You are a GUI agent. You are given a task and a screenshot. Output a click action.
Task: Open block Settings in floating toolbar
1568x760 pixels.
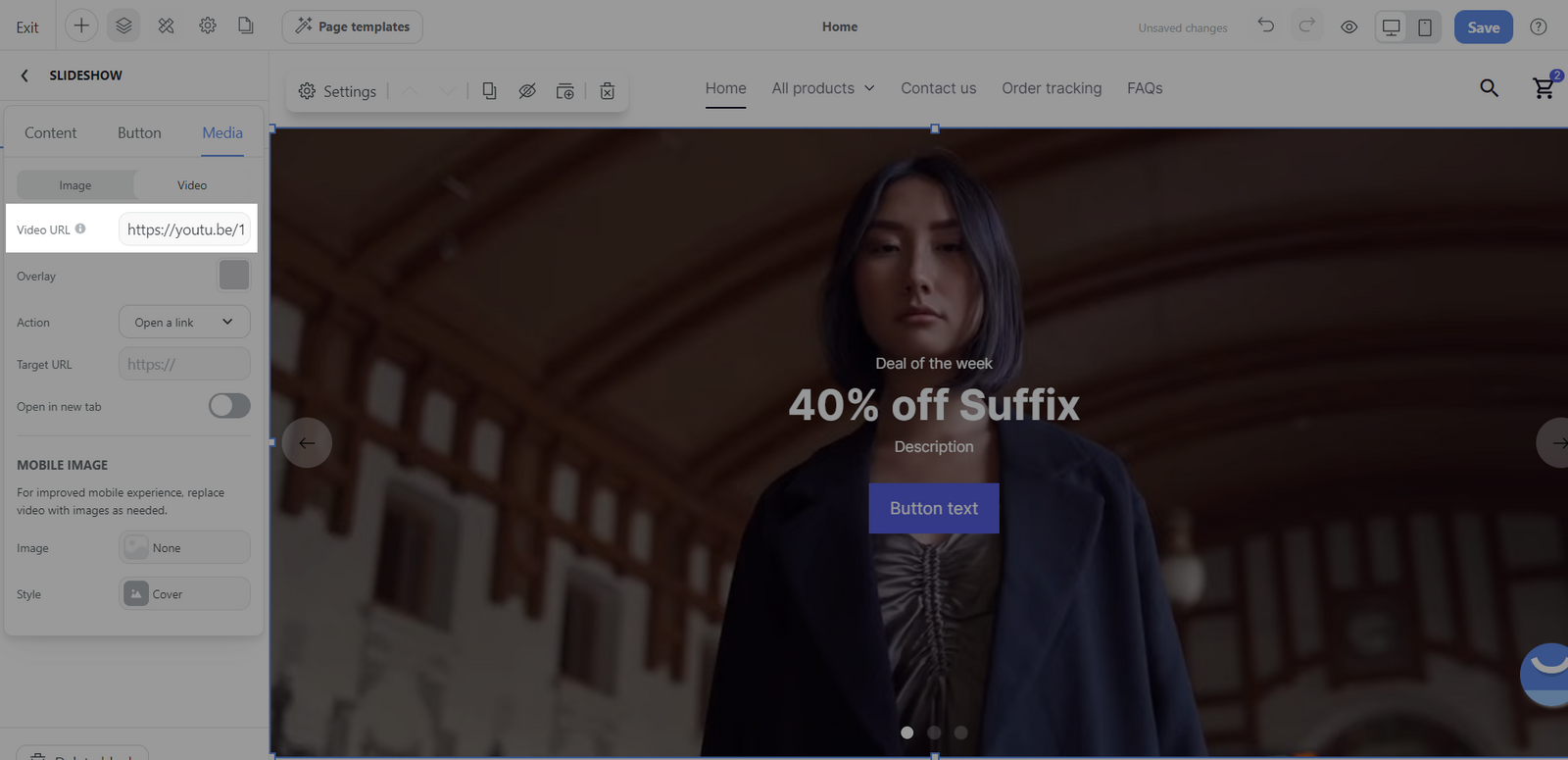(337, 91)
